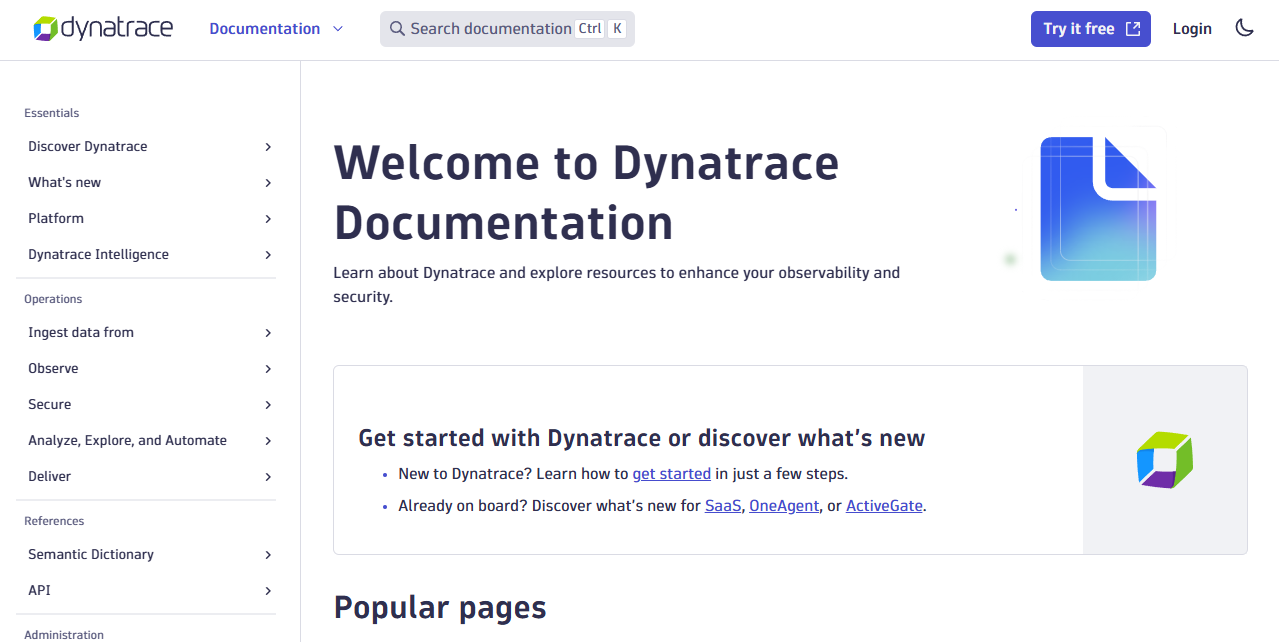Open the OneAgent what's new link
The width and height of the screenshot is (1279, 642).
click(x=785, y=506)
